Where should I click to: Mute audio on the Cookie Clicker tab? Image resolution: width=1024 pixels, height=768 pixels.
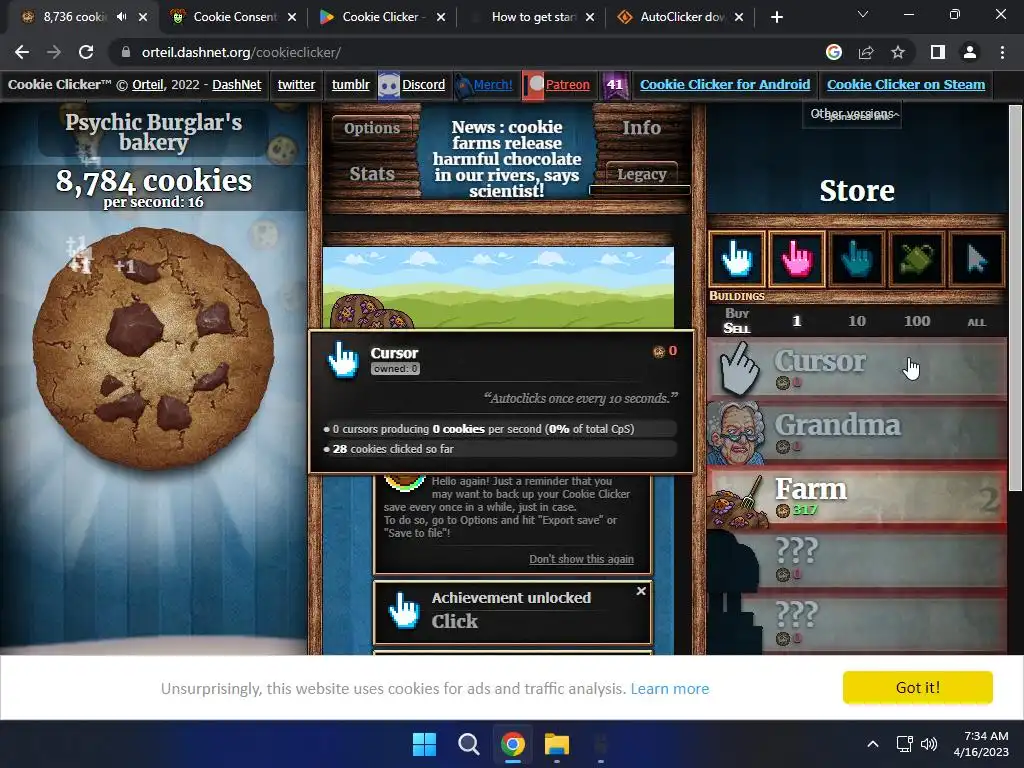coord(121,17)
